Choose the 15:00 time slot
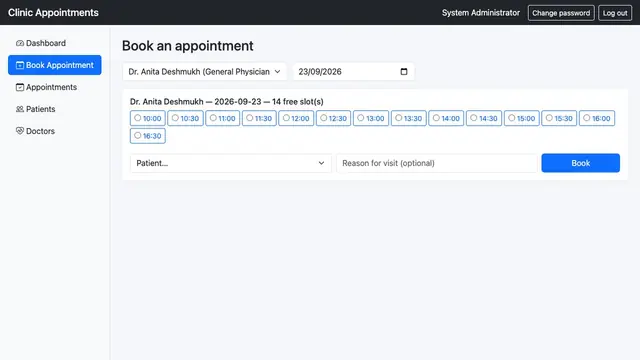 (522, 118)
